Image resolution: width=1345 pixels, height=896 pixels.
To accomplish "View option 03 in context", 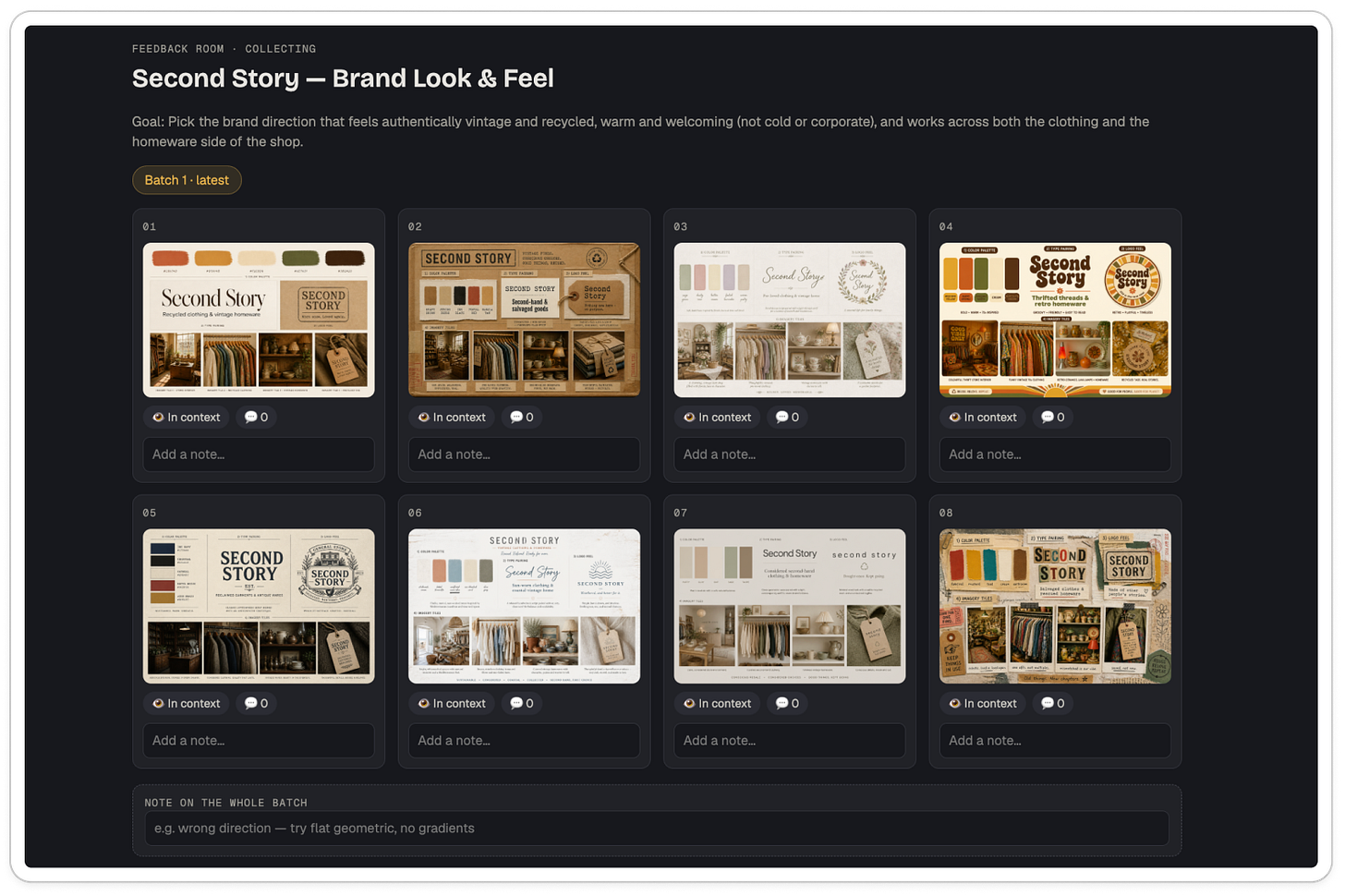I will [718, 418].
